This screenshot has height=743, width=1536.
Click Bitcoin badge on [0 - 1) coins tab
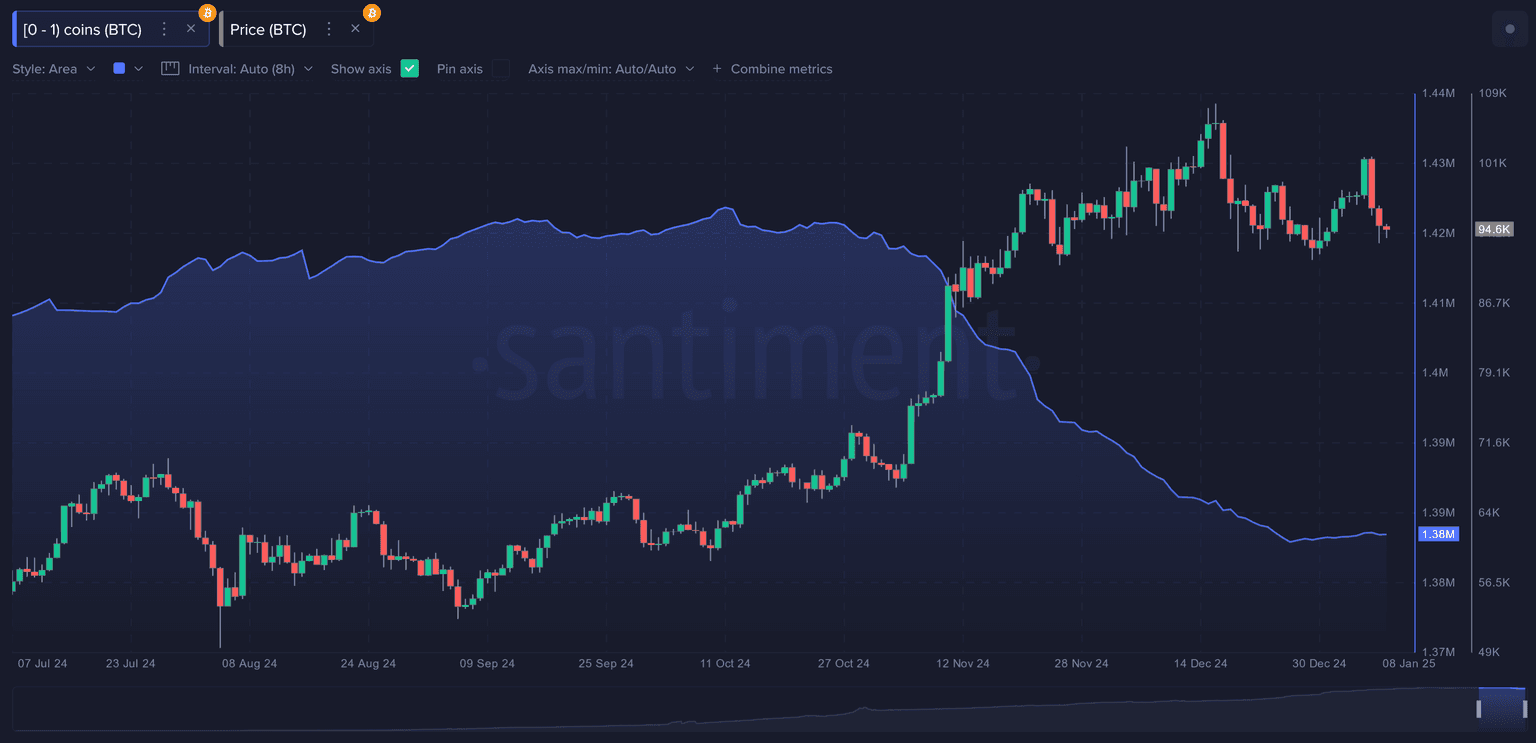tap(207, 13)
